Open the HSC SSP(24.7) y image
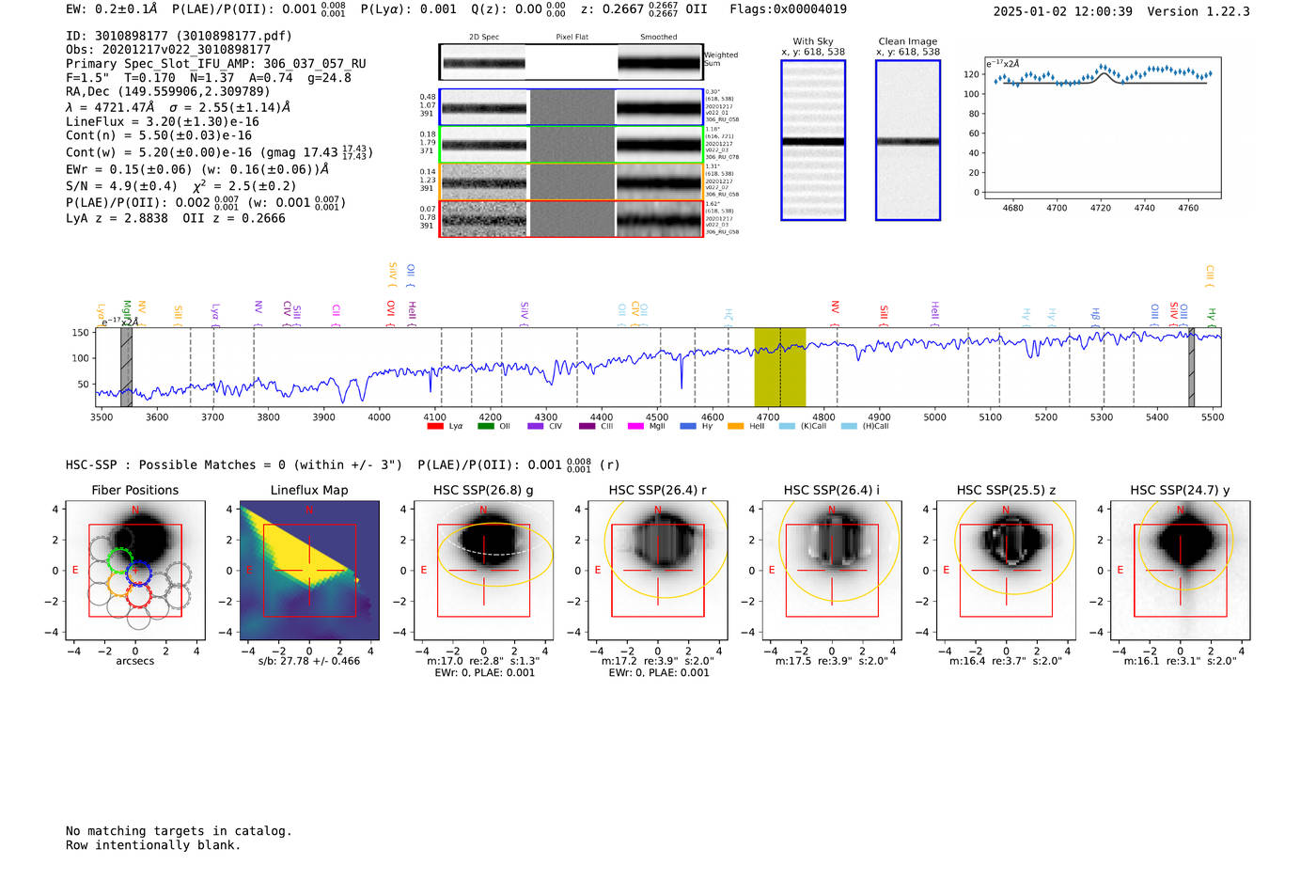This screenshot has width=1316, height=896. tap(1180, 571)
